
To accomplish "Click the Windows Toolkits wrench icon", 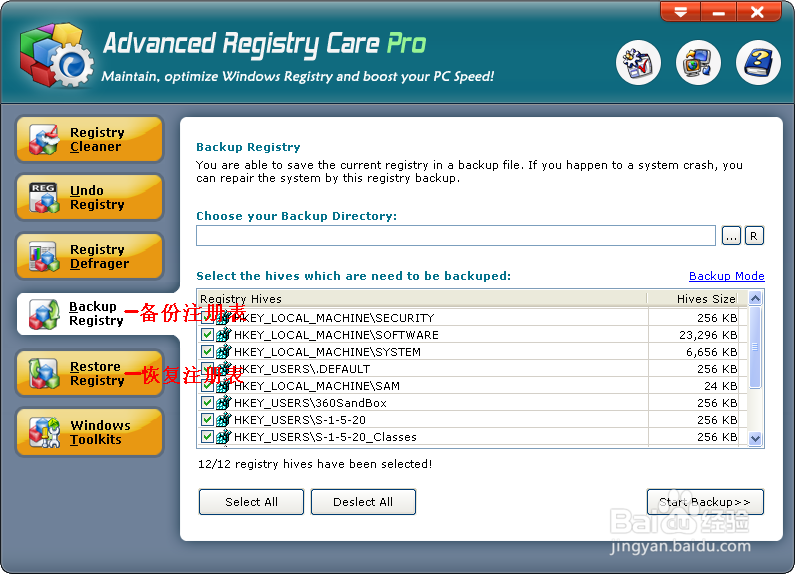I will tap(44, 433).
